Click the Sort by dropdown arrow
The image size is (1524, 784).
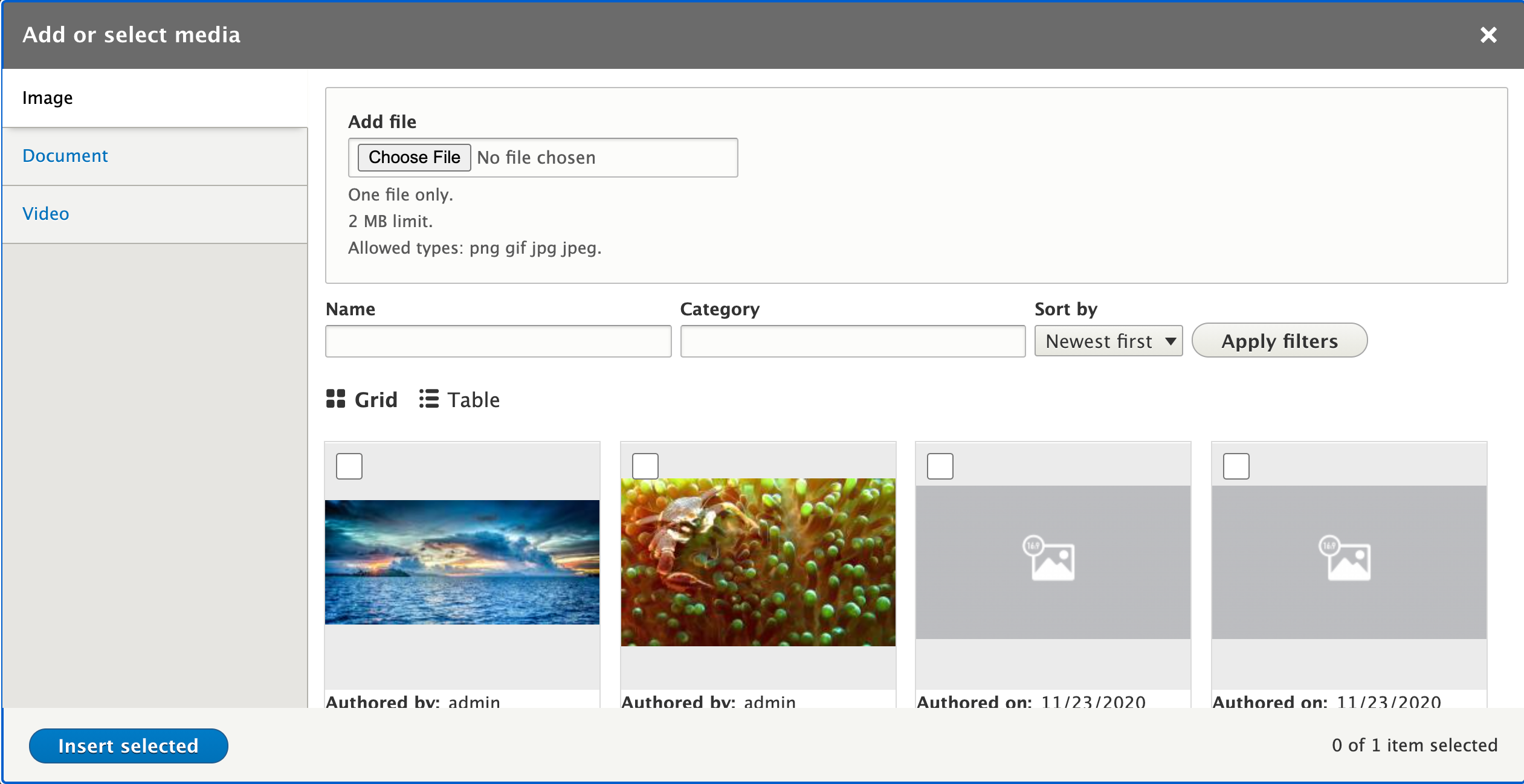tap(1170, 341)
